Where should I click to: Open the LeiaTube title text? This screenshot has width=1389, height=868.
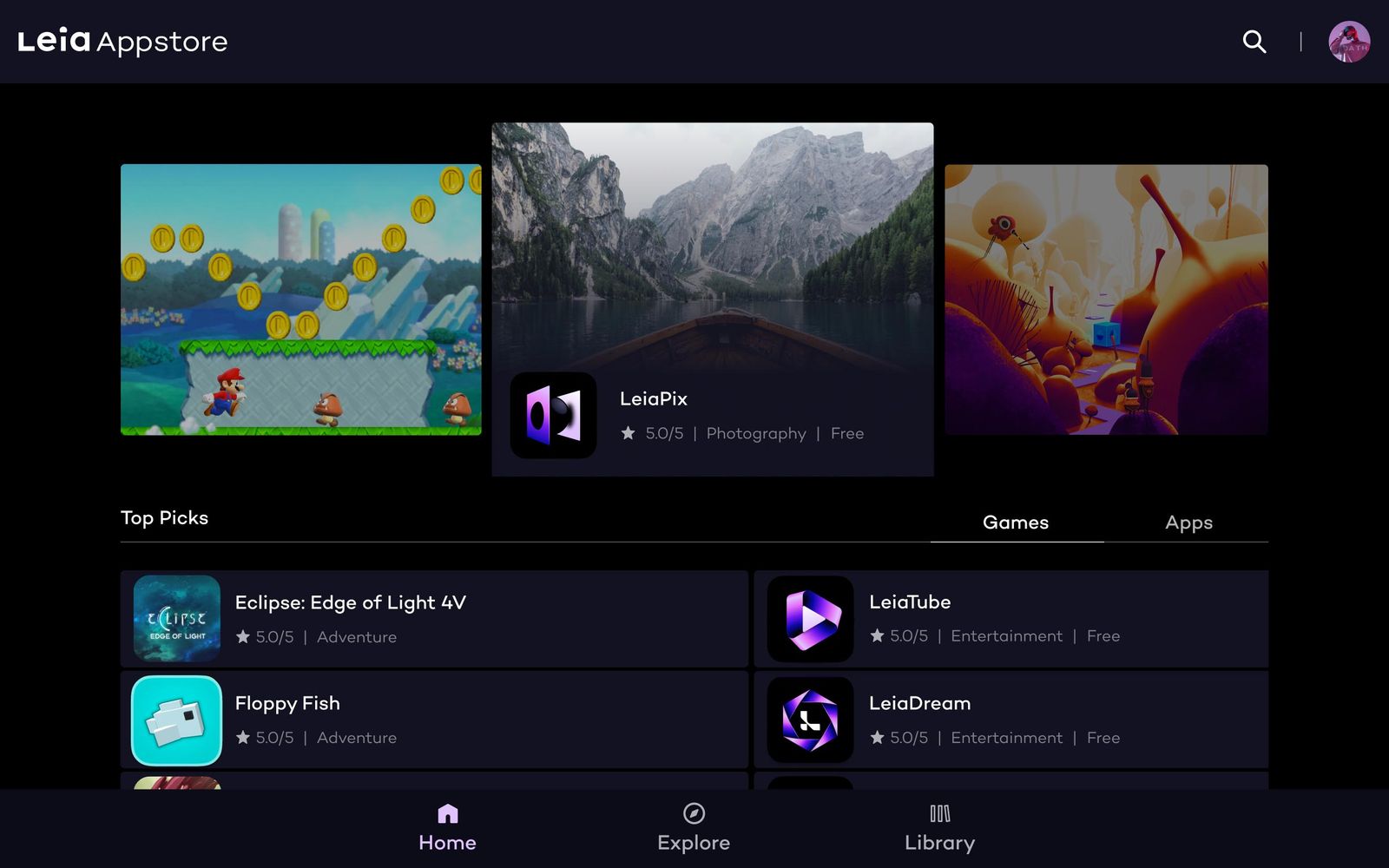[x=910, y=602]
